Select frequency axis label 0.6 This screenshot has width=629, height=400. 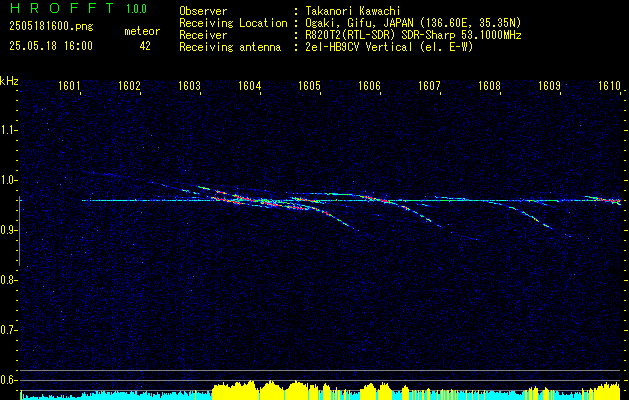click(x=7, y=380)
